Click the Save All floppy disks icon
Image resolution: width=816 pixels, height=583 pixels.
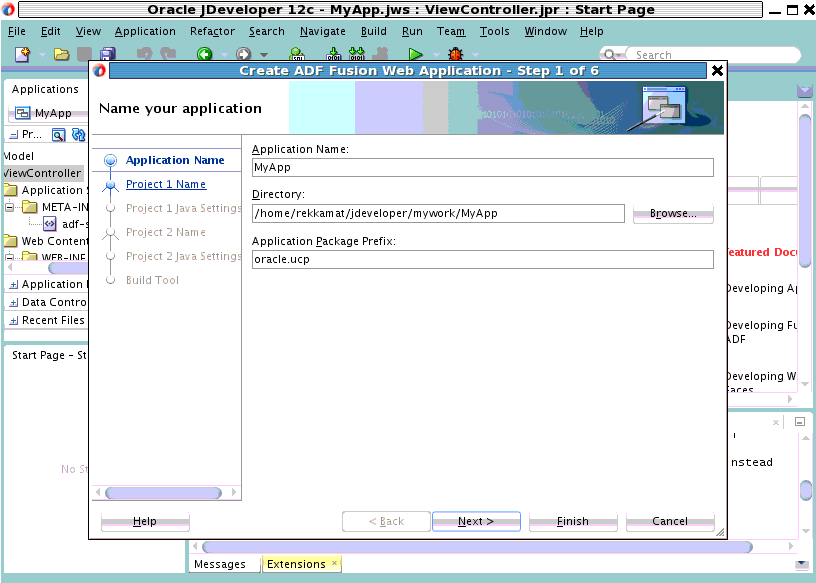pos(107,54)
